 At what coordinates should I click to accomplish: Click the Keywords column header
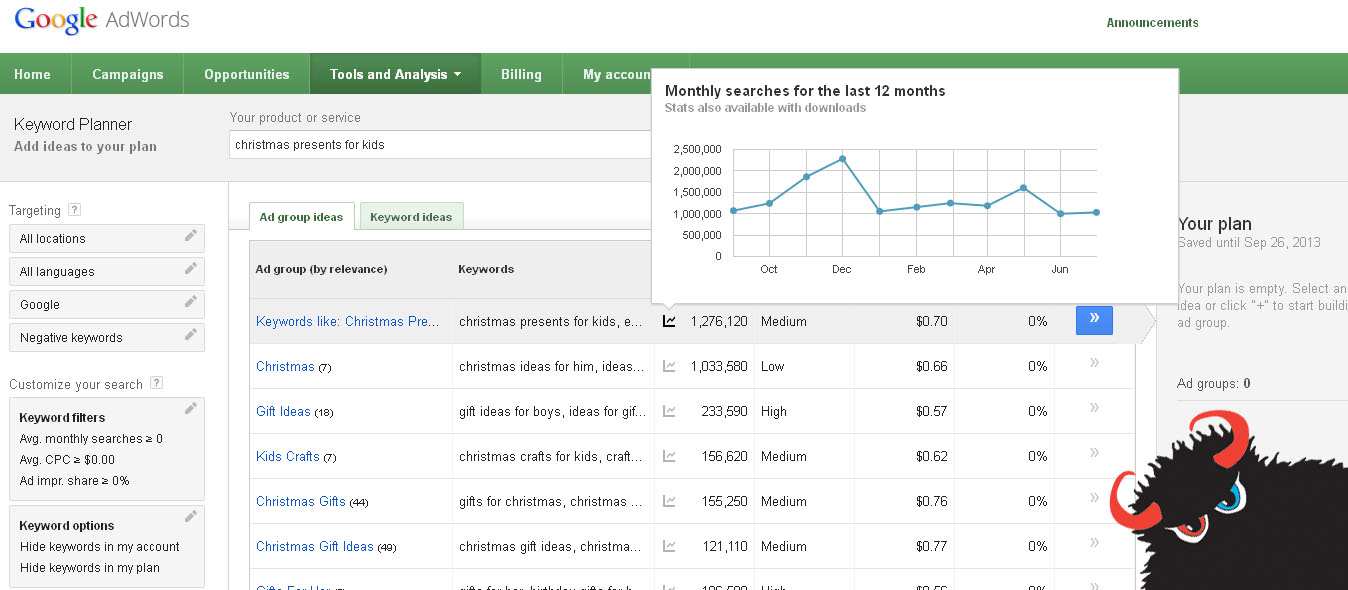click(486, 269)
